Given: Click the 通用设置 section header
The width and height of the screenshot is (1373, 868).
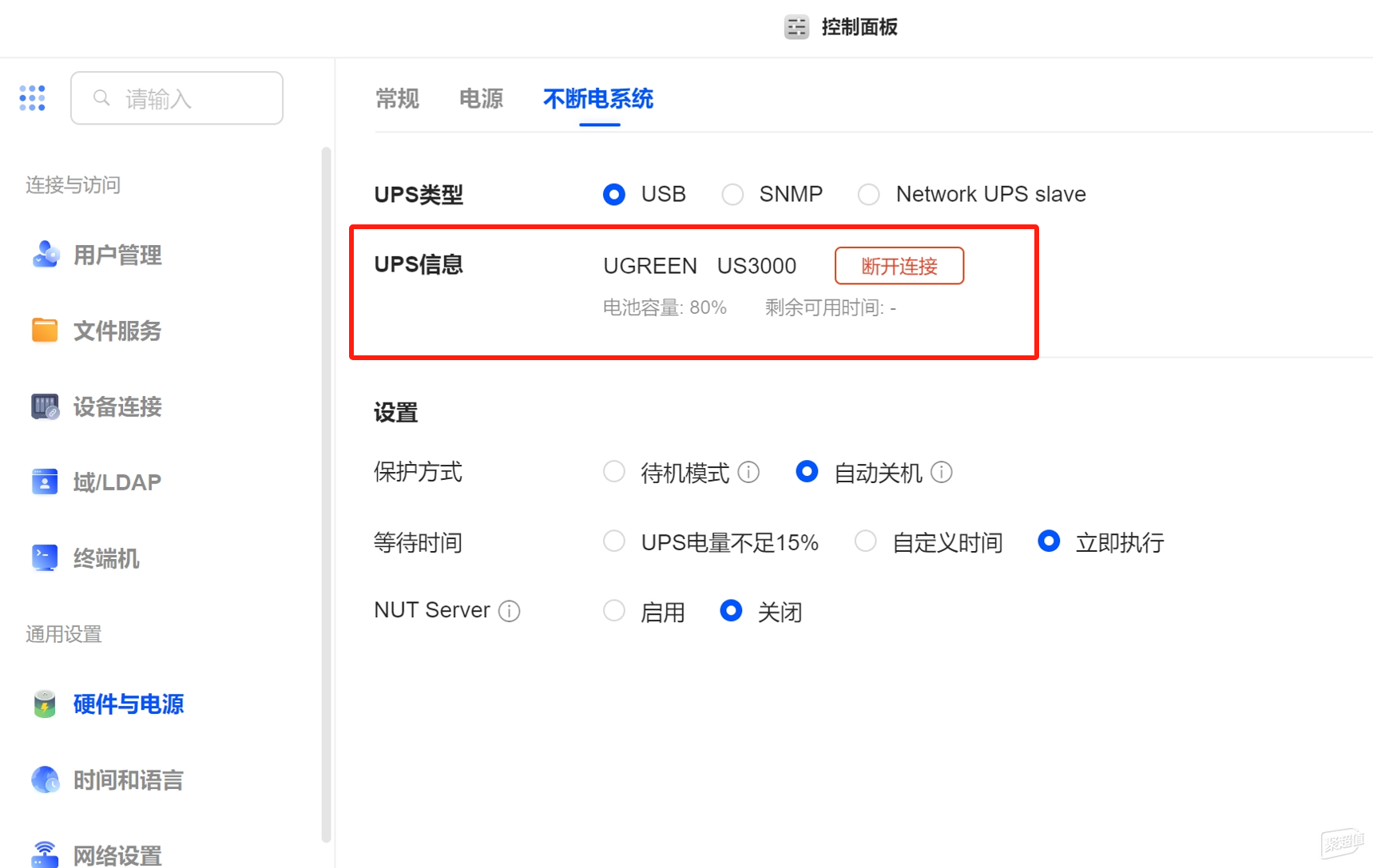Looking at the screenshot, I should pos(64,634).
